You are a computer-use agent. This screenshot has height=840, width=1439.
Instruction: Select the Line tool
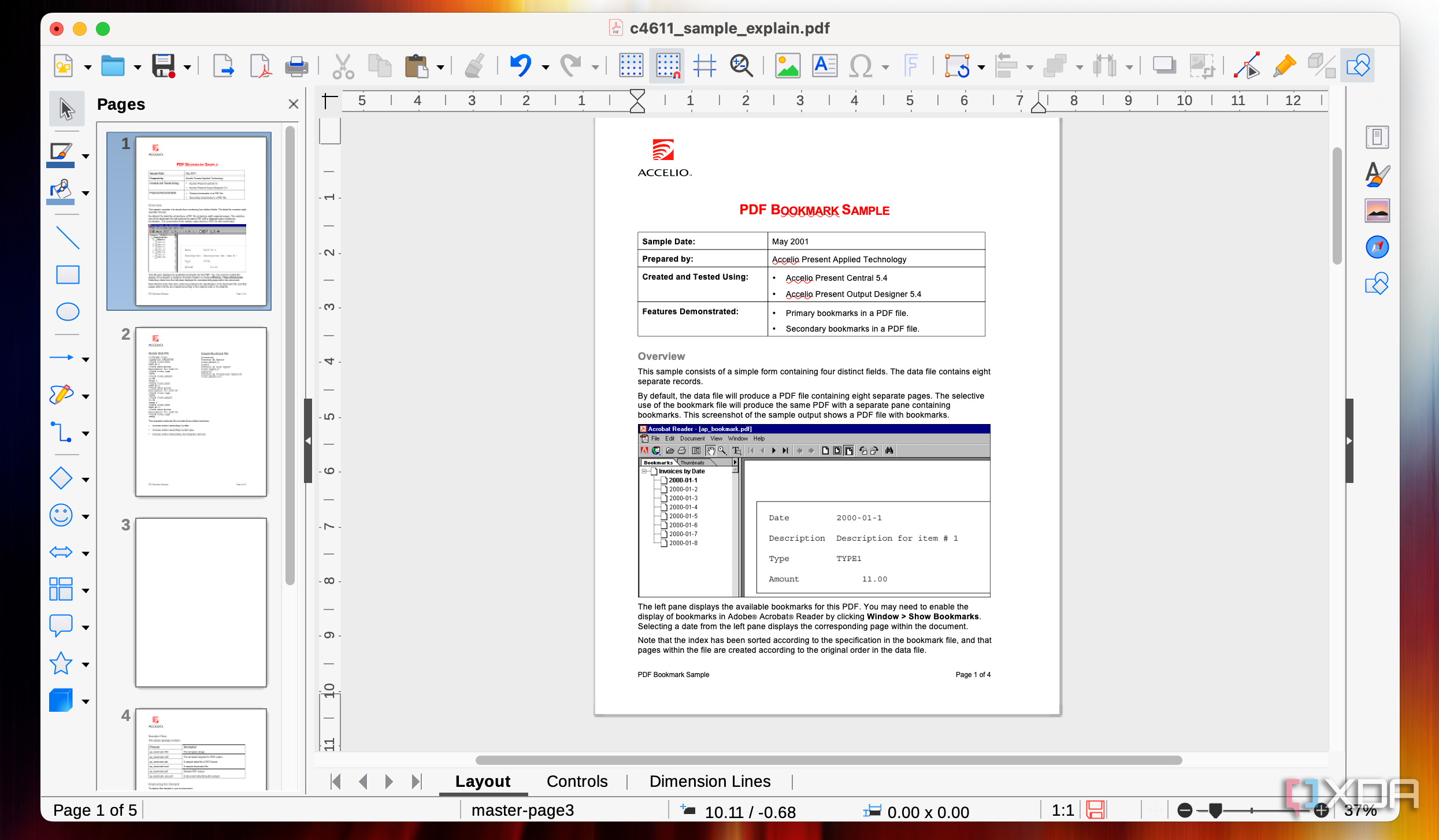(x=68, y=238)
